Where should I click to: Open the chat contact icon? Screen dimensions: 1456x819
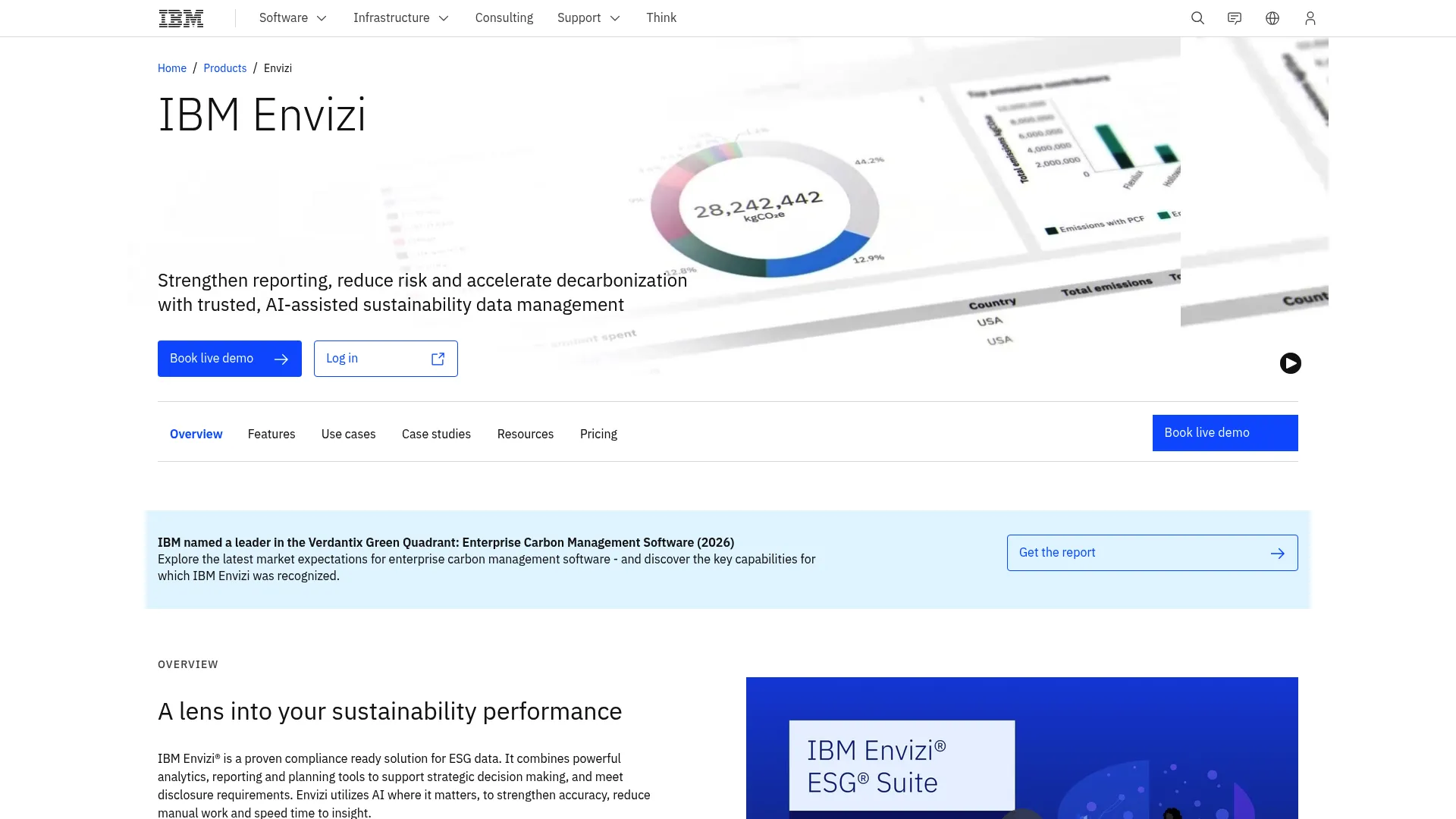(1235, 18)
